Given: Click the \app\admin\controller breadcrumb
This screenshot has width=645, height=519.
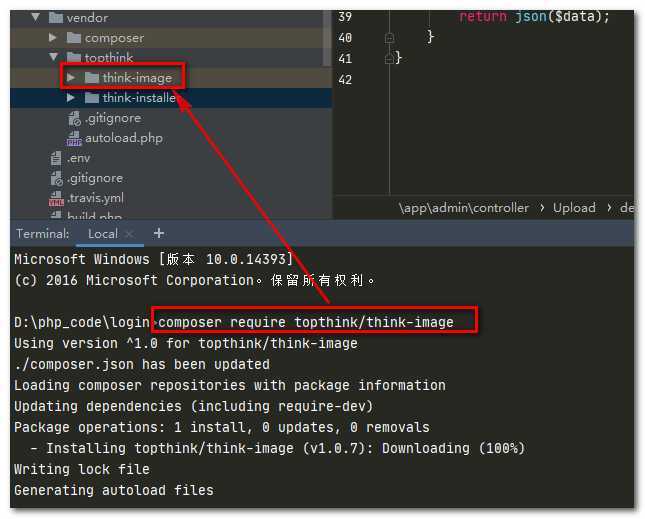Looking at the screenshot, I should 464,208.
